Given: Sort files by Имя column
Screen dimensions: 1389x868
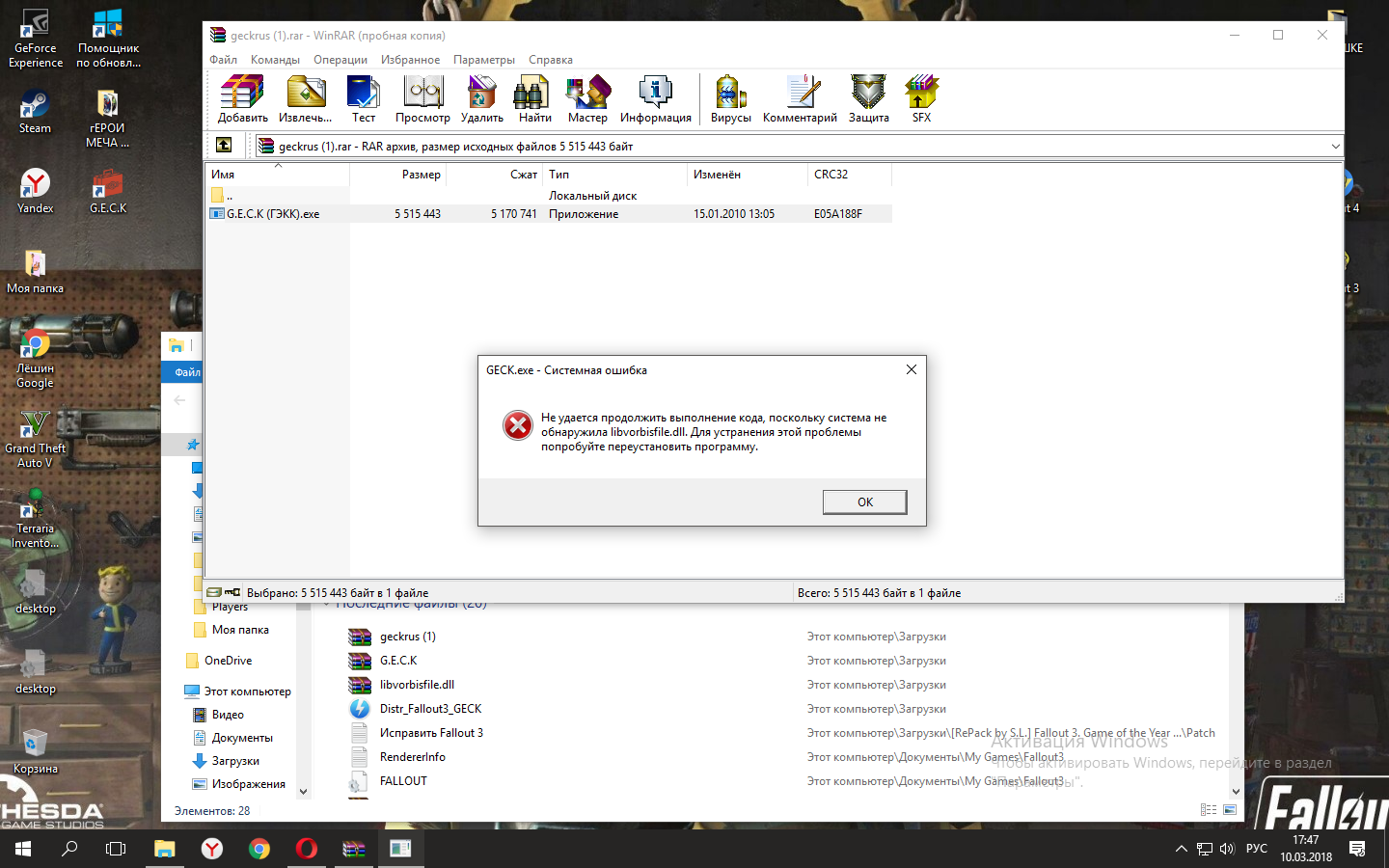Looking at the screenshot, I should click(278, 175).
